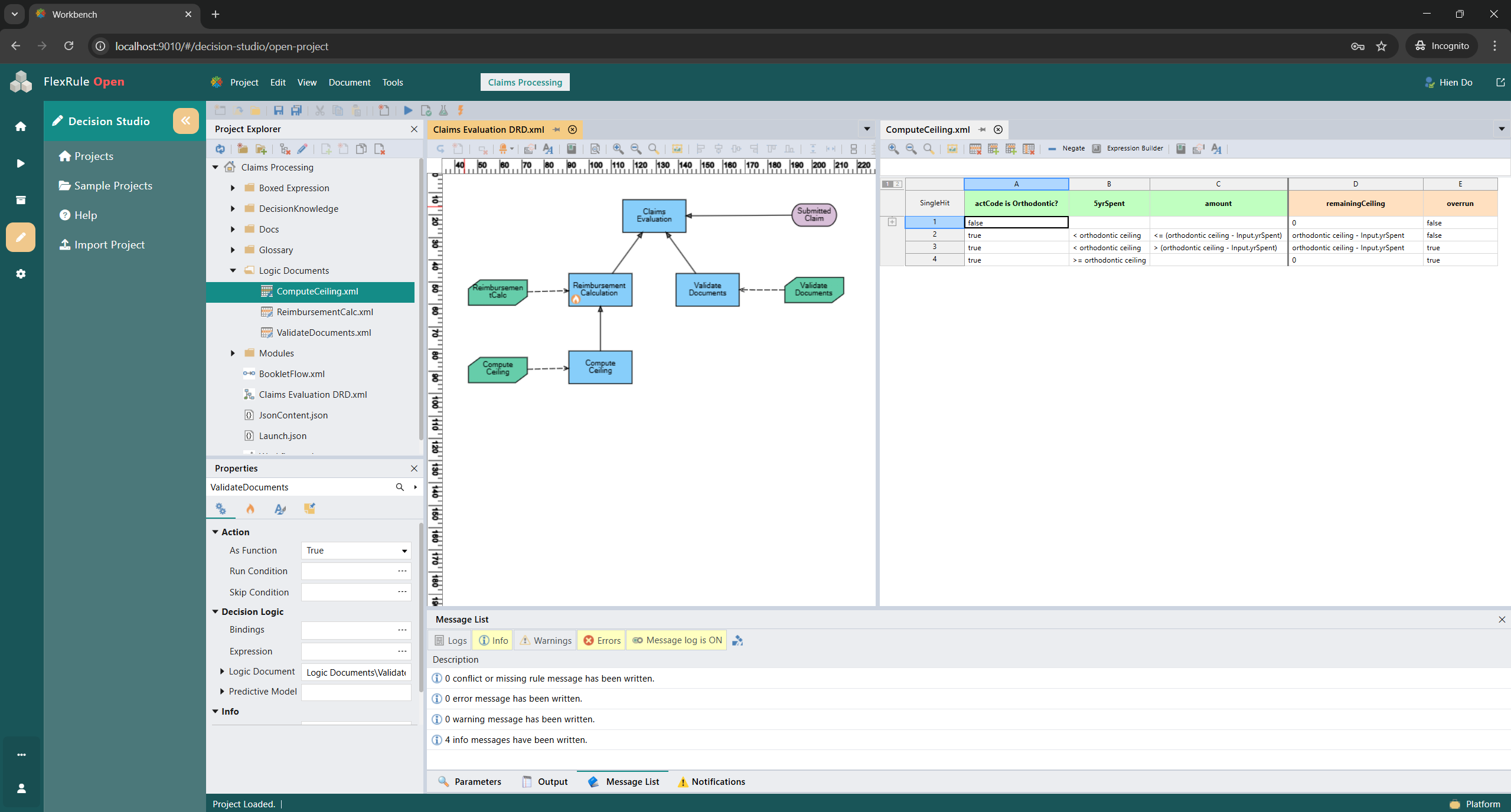
Task: Click the font (A) icon in ComputeCeiling toolbar
Action: click(1216, 149)
